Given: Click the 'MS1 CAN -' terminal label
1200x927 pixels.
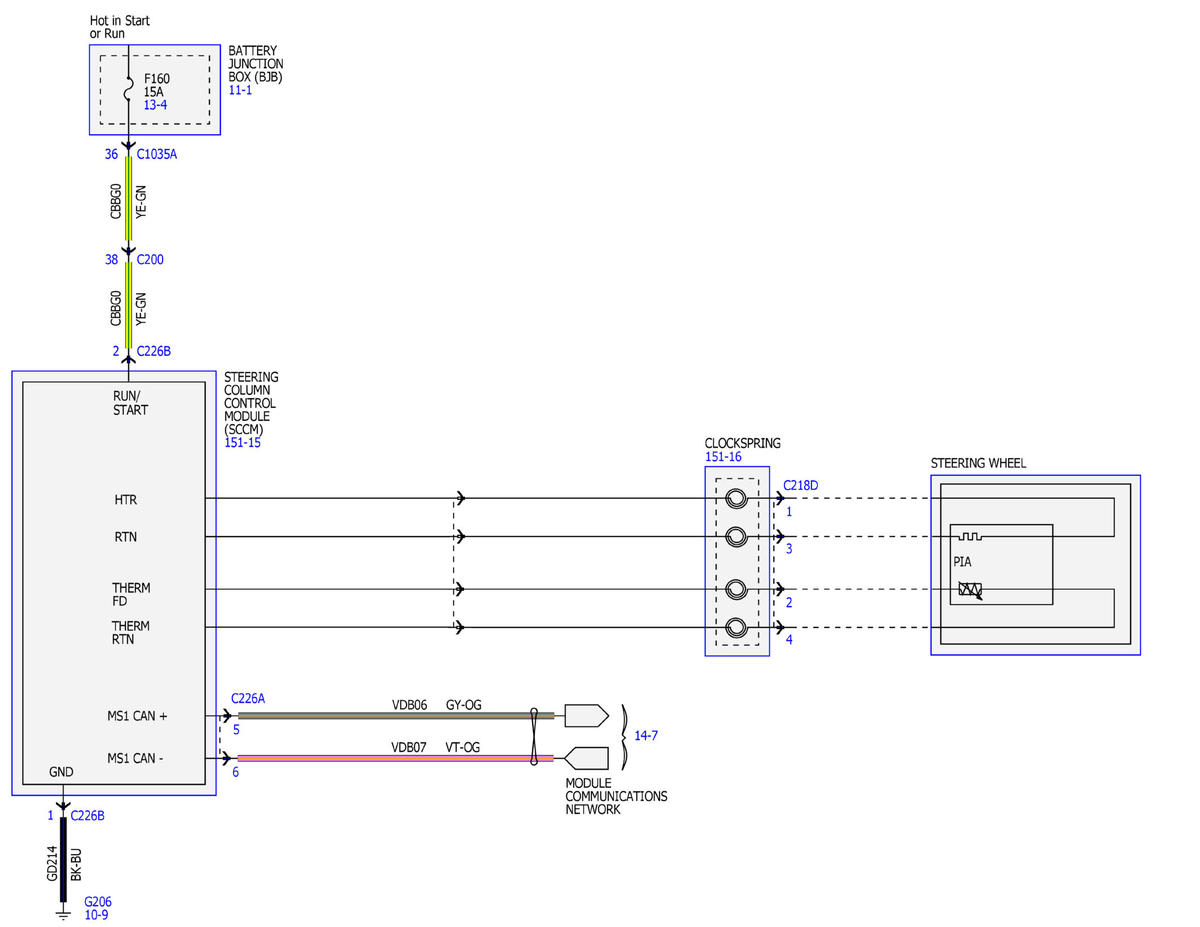Looking at the screenshot, I should [136, 758].
